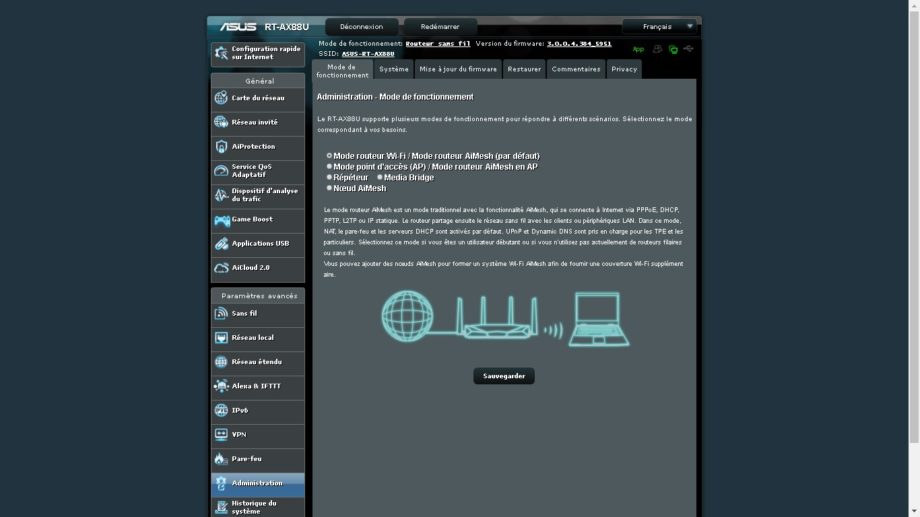Expand the Français language dropdown

(659, 27)
